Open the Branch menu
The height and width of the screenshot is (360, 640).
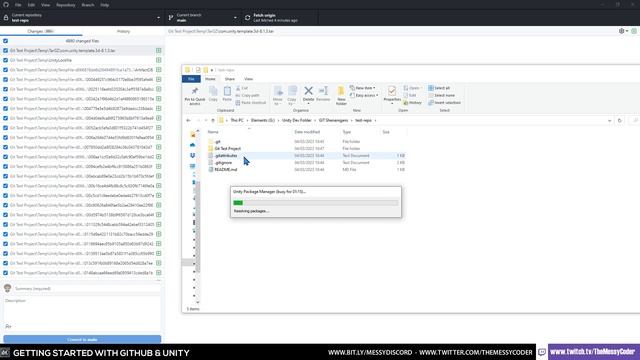click(x=88, y=5)
